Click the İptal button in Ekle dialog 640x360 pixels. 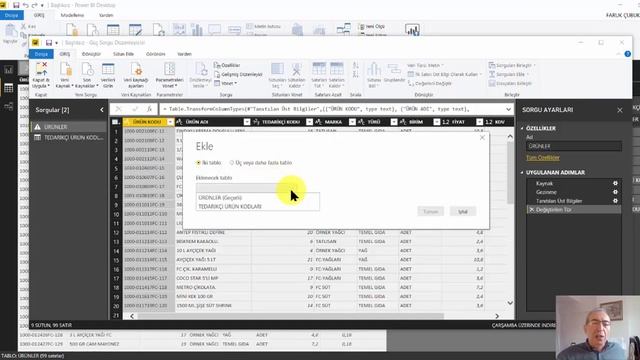pos(462,211)
